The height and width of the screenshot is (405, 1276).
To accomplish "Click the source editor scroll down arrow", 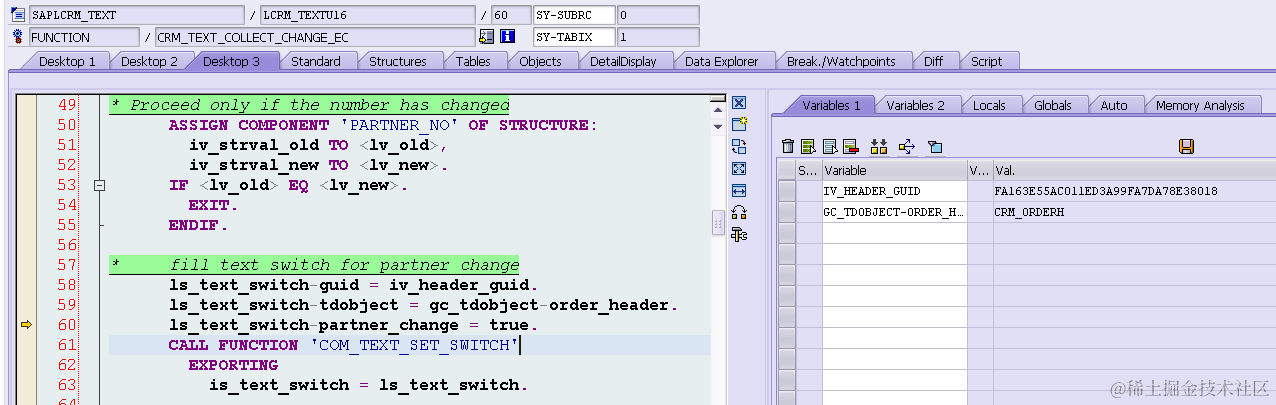I will tap(717, 126).
